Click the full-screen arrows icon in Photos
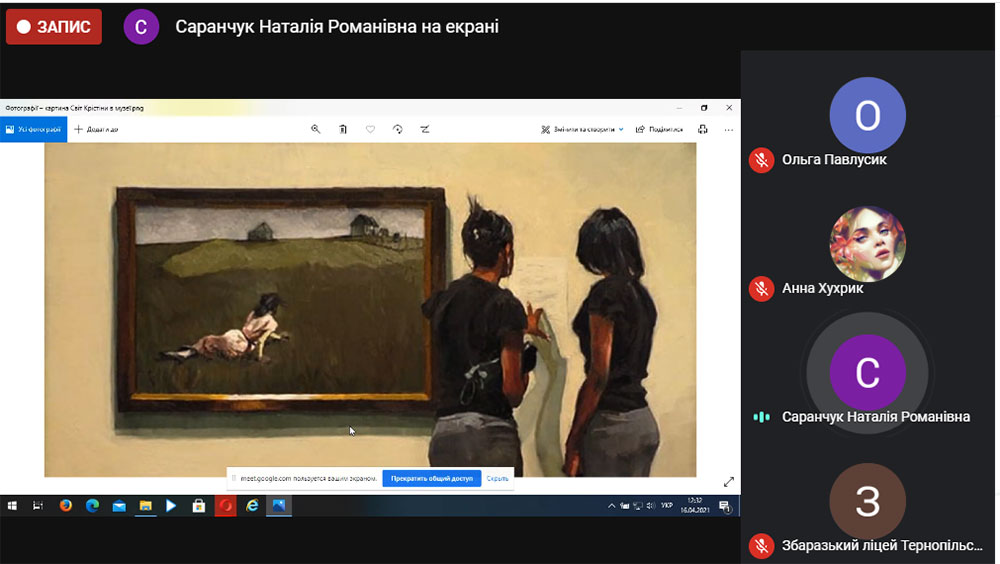The width and height of the screenshot is (1000, 564). point(729,482)
